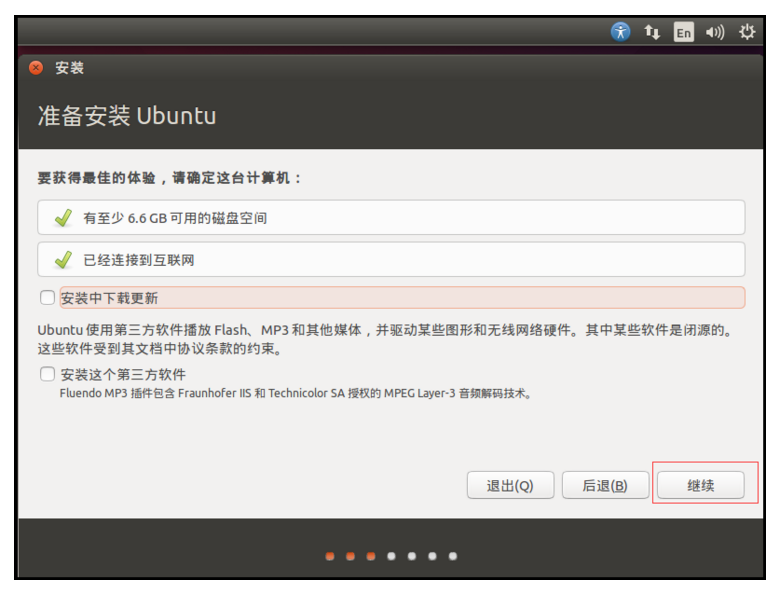Click the green checkmark beside internet connection
776x604 pixels.
point(63,259)
